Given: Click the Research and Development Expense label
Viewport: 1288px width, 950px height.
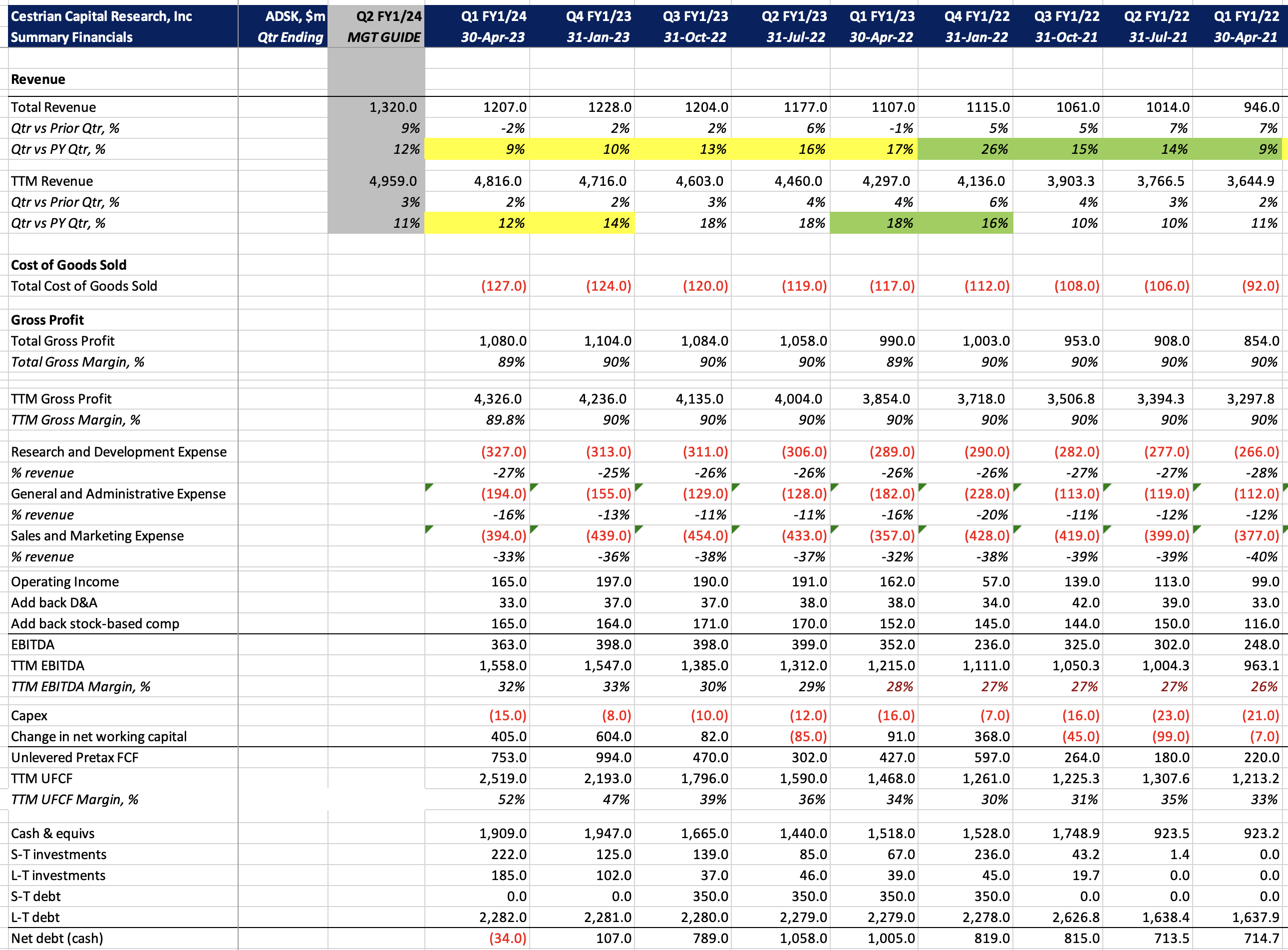Looking at the screenshot, I should tap(118, 452).
